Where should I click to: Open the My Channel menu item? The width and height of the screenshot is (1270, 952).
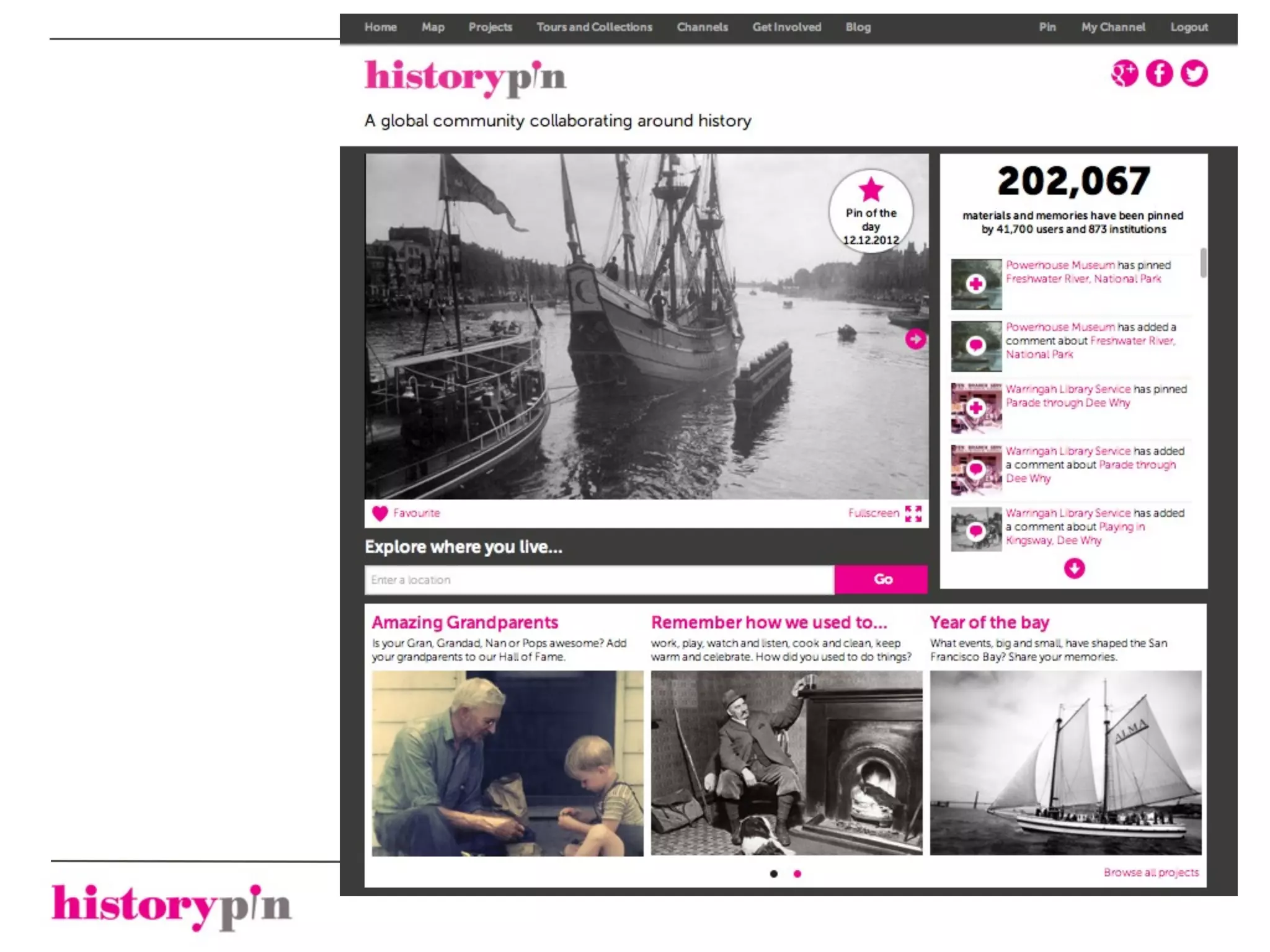tap(1113, 27)
